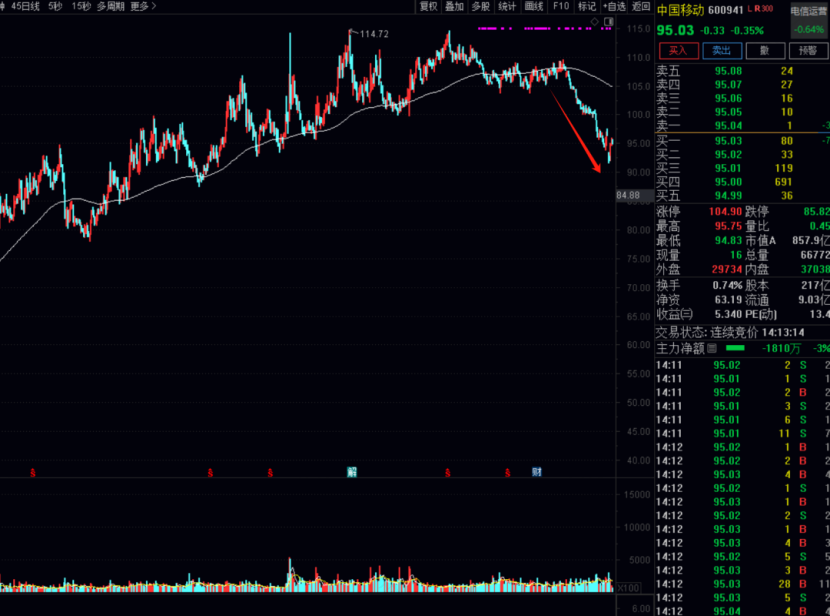
Task: Open F10 company information
Action: coord(561,6)
